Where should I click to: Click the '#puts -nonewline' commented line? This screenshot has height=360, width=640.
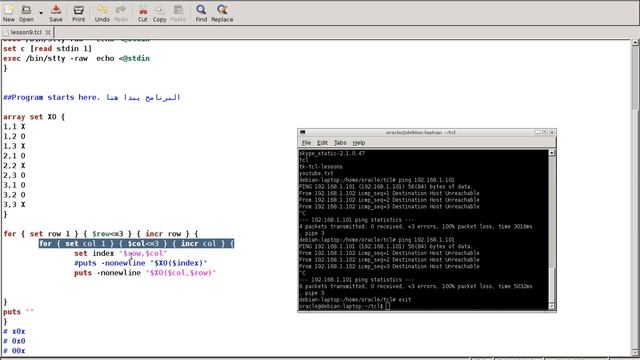141,263
